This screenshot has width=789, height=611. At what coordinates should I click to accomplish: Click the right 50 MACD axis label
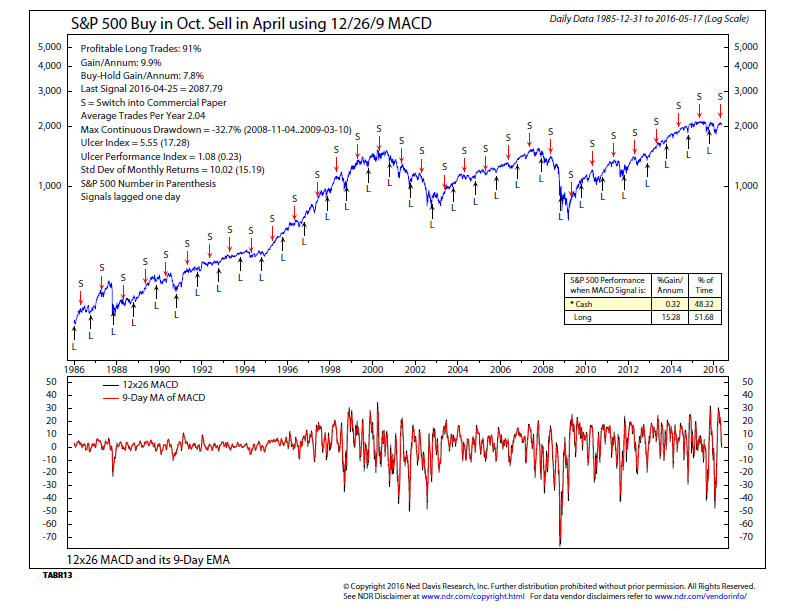(747, 382)
